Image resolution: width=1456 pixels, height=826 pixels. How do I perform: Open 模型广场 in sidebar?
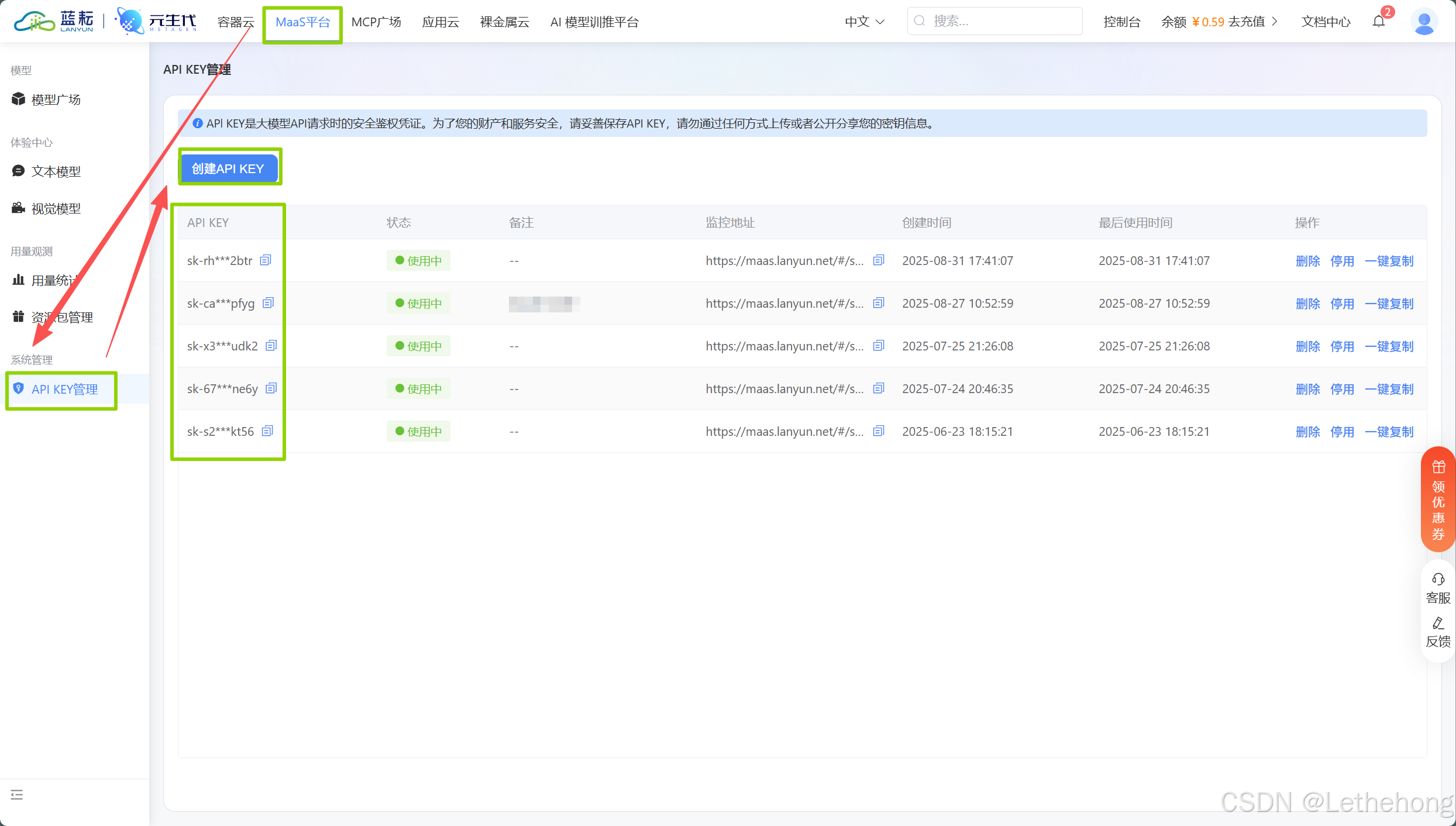(56, 99)
